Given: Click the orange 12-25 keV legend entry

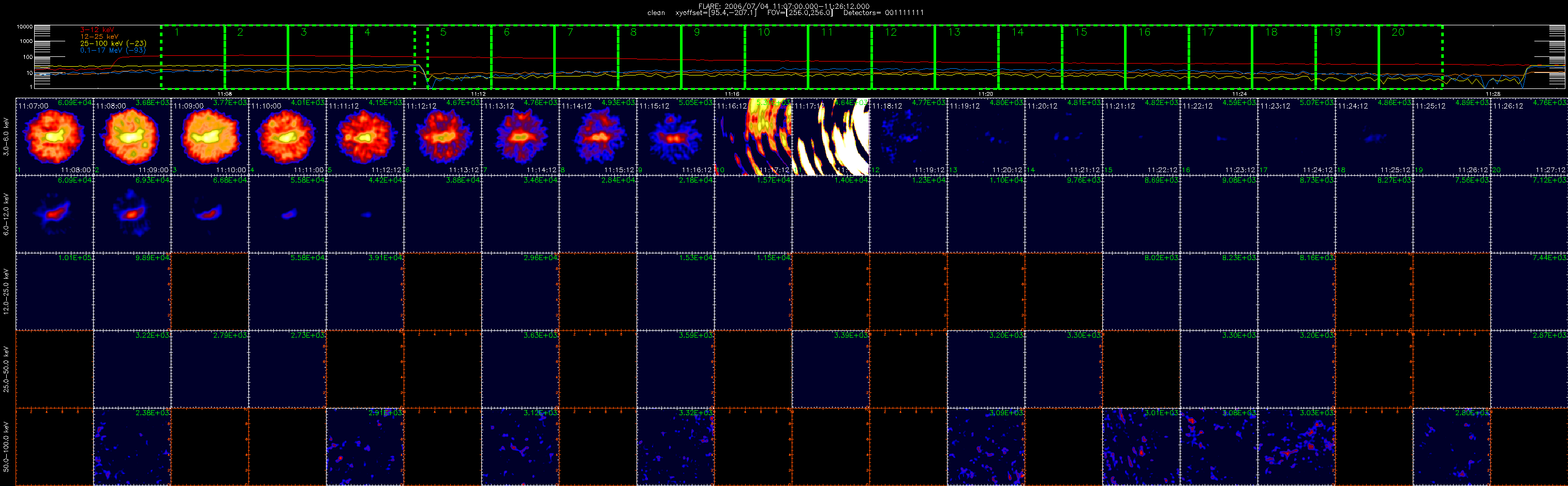Looking at the screenshot, I should point(100,37).
